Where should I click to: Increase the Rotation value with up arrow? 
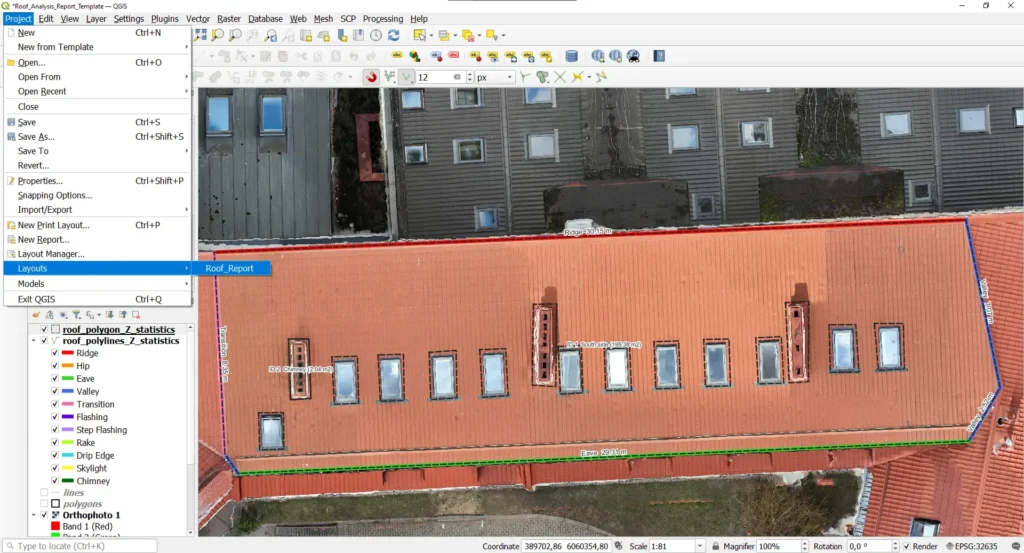[895, 543]
